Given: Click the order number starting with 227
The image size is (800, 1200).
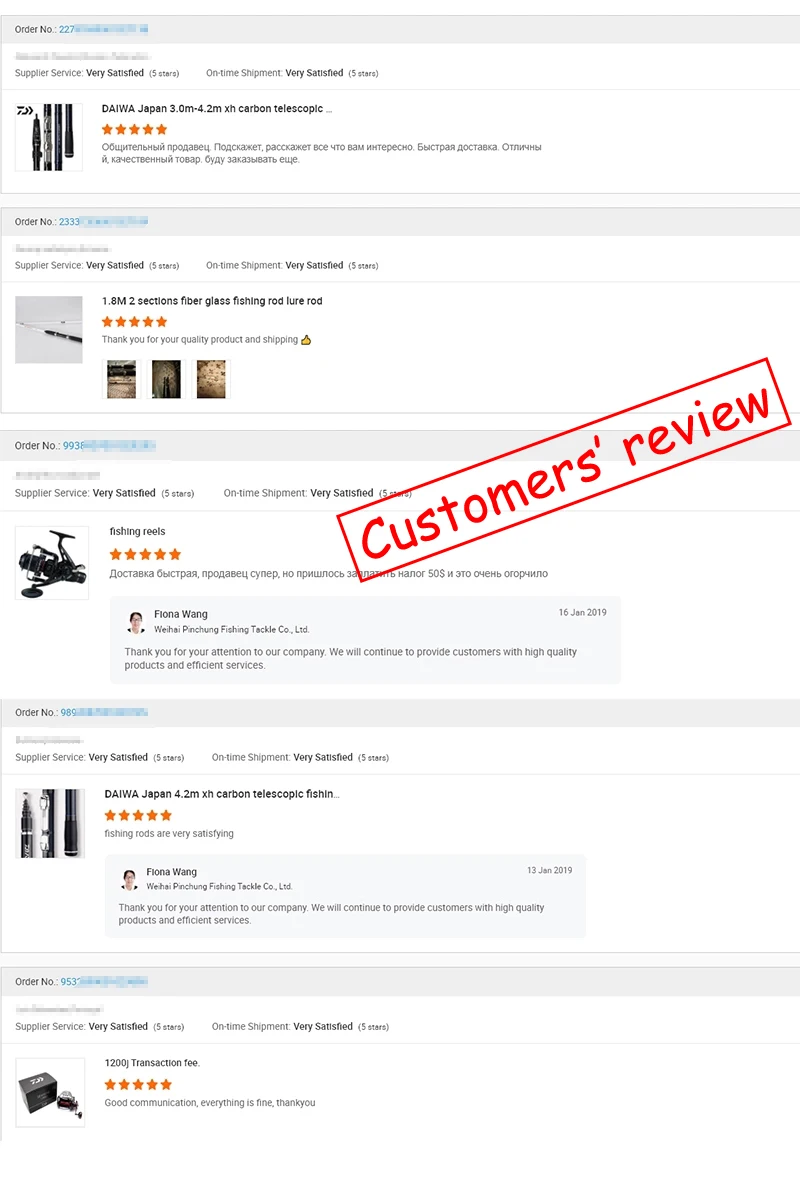Looking at the screenshot, I should (104, 29).
